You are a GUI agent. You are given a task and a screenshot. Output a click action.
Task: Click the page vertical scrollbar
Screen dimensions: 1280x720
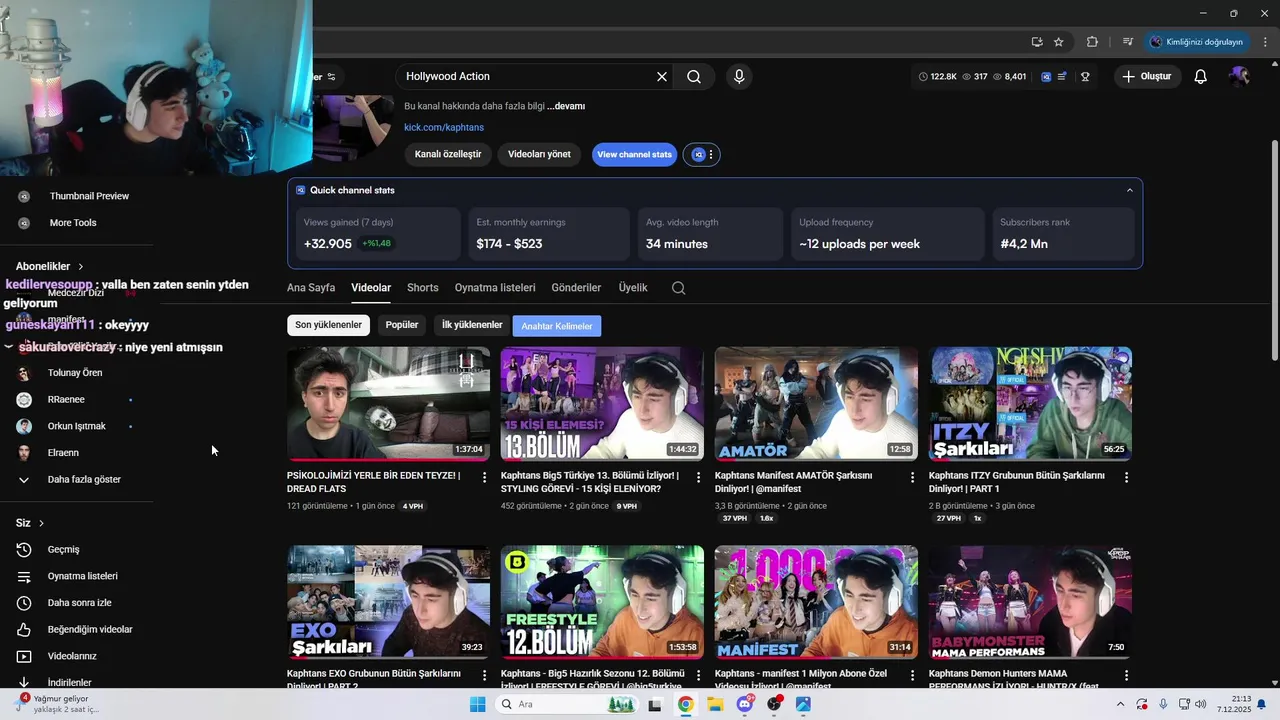1274,250
